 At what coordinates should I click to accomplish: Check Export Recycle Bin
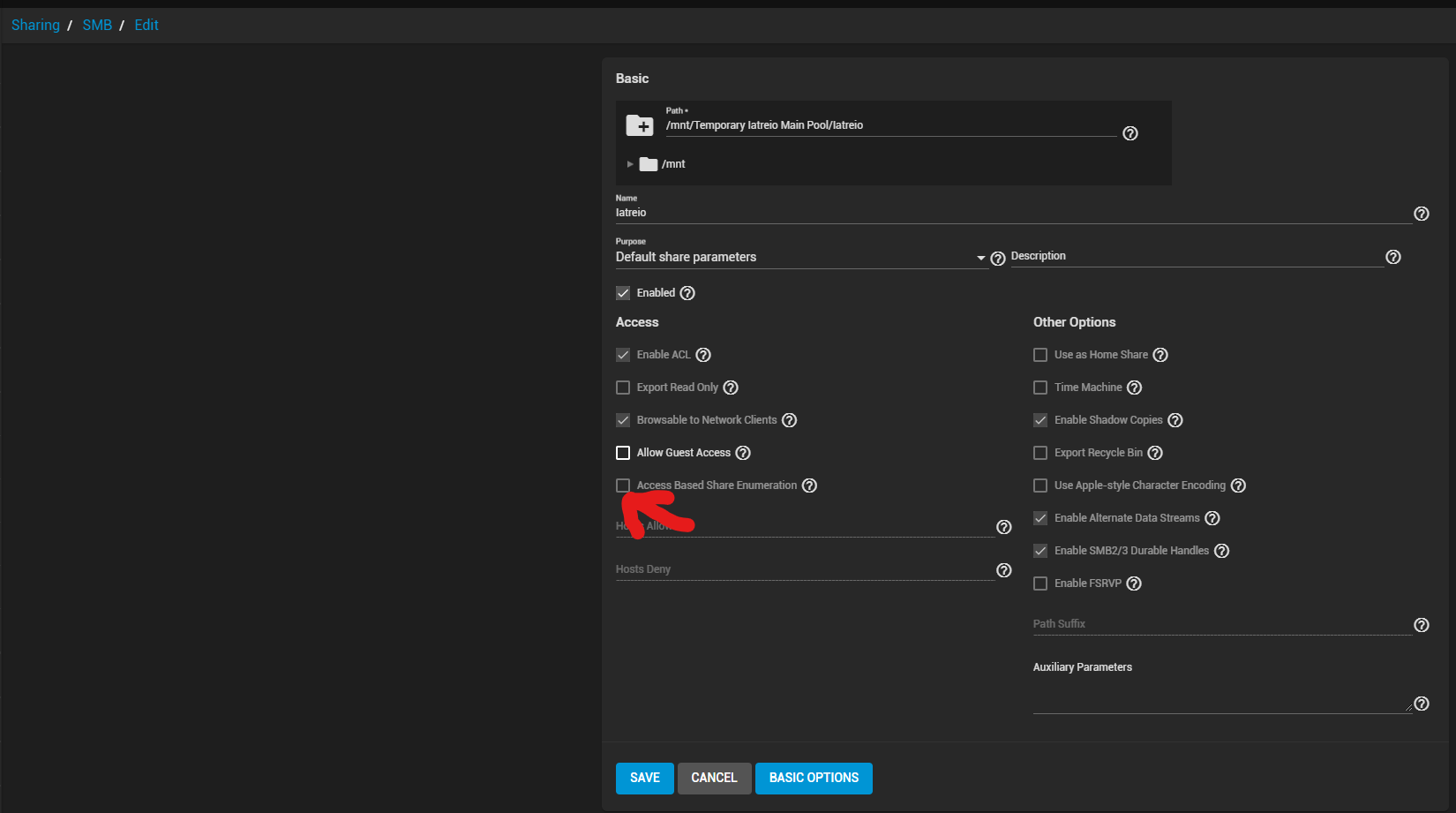tap(1040, 453)
